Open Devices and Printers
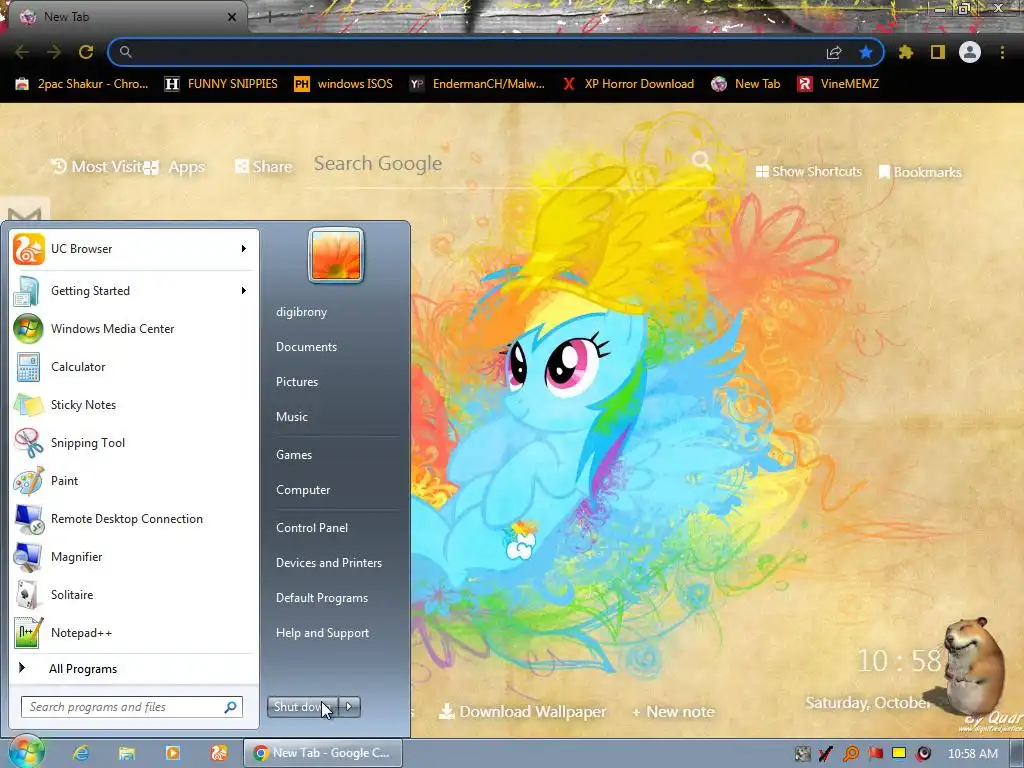 328,563
